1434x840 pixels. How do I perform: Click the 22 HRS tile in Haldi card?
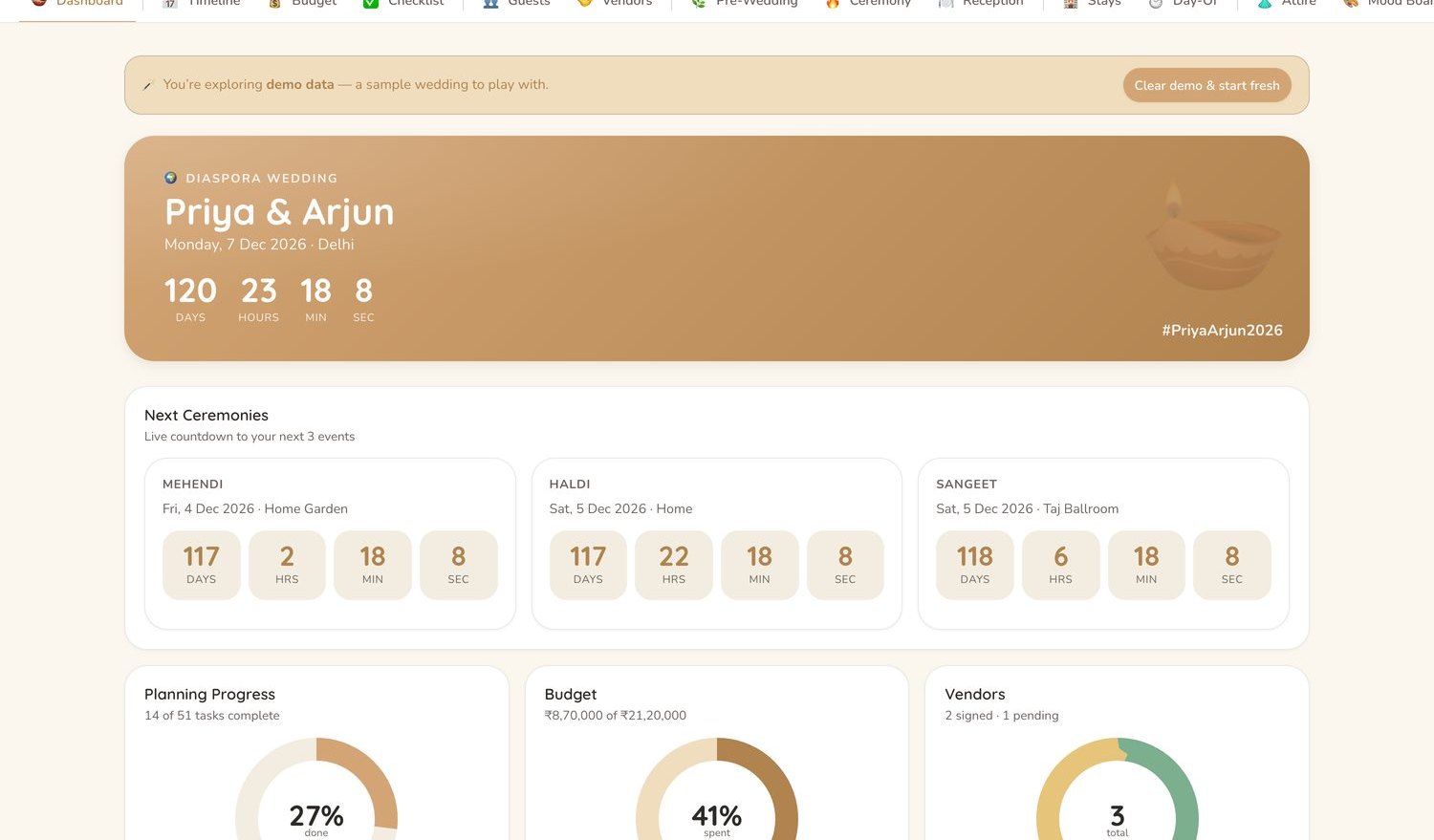click(674, 565)
